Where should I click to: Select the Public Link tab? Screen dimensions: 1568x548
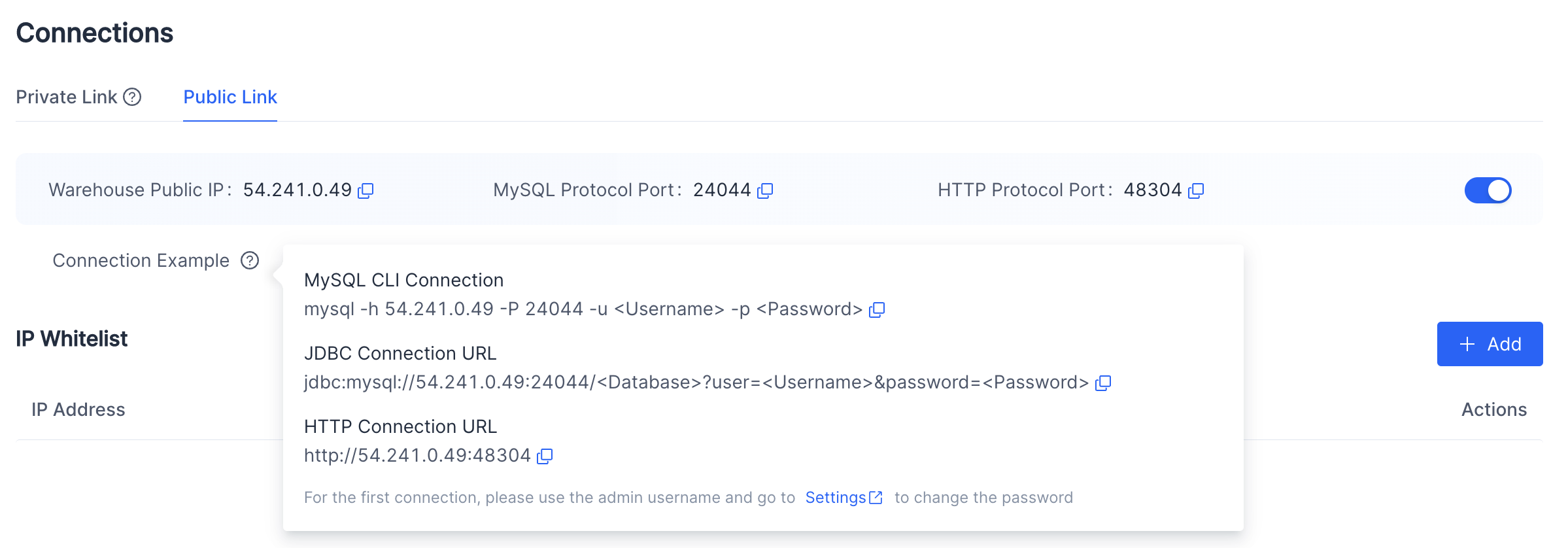tap(230, 97)
